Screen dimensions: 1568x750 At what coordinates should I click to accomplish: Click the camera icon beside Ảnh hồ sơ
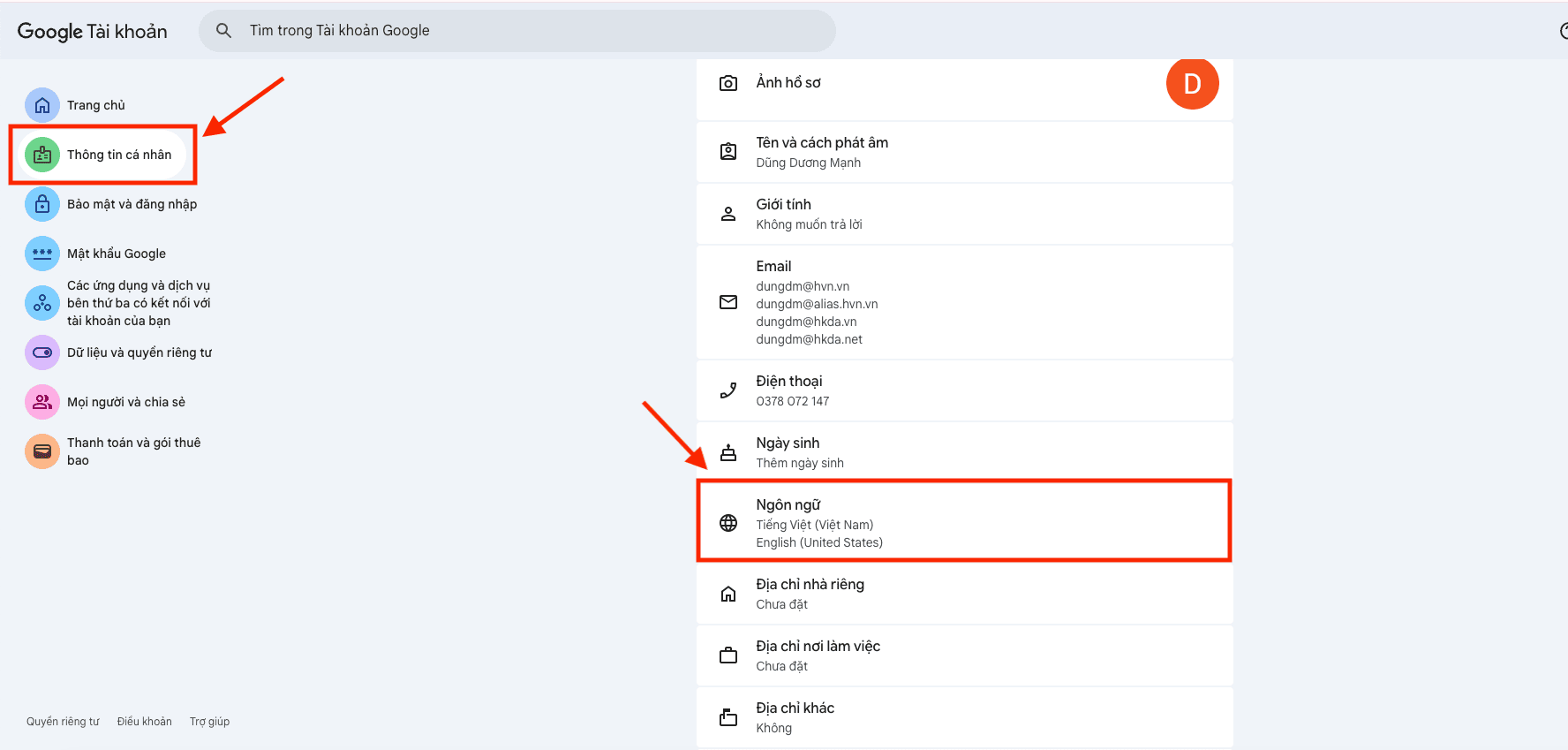click(x=728, y=83)
